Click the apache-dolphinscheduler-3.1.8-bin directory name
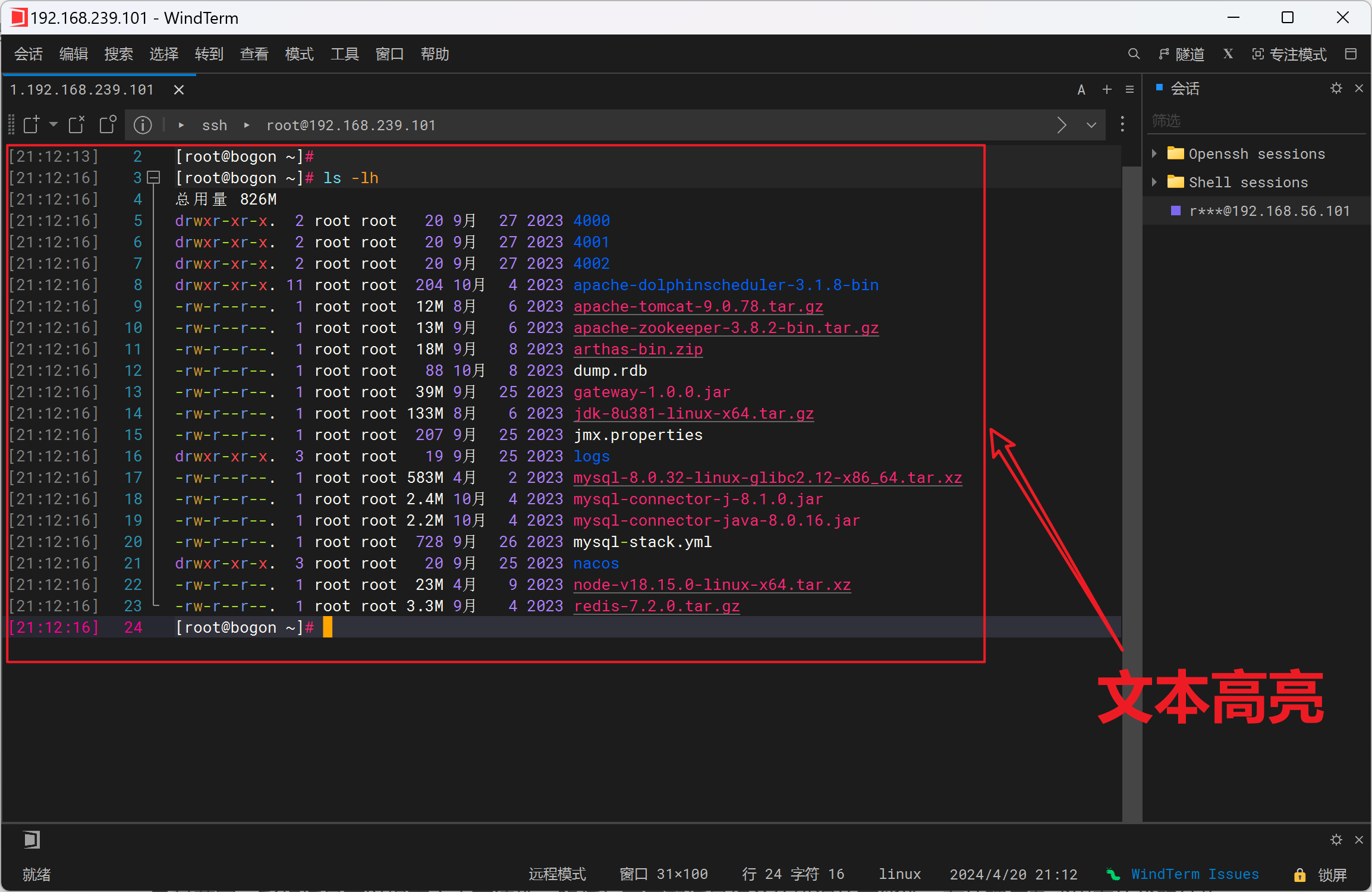The height and width of the screenshot is (892, 1372). [x=726, y=285]
